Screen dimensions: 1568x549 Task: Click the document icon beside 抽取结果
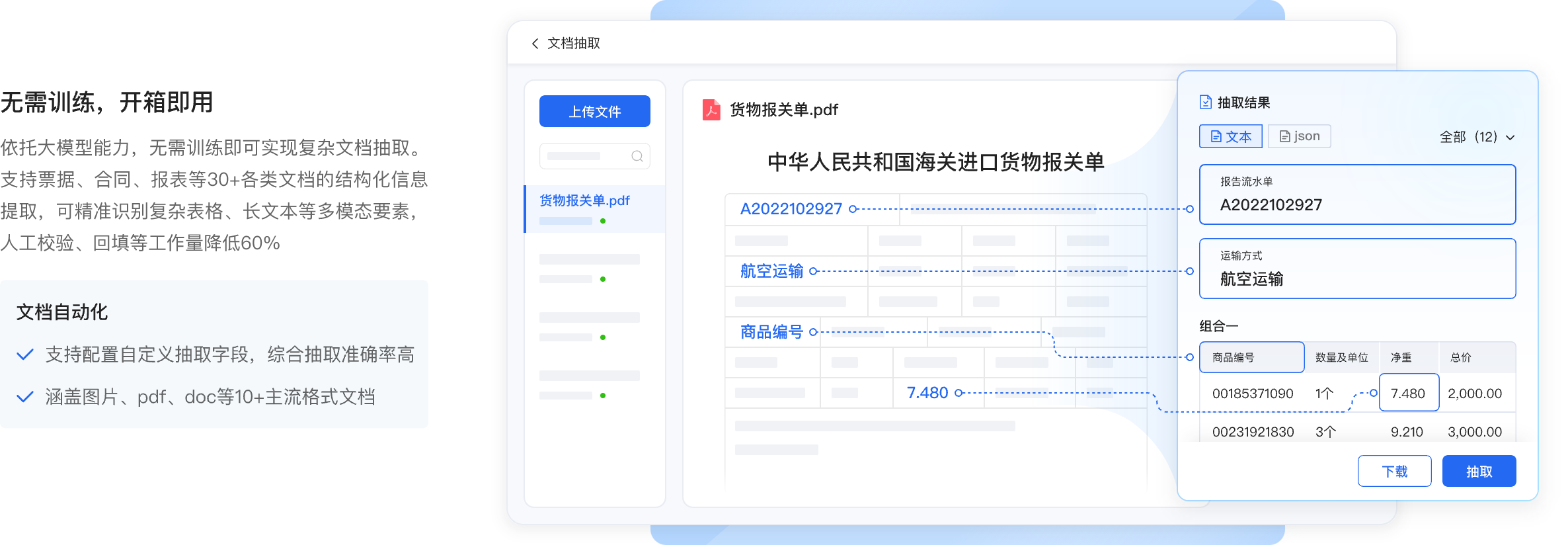point(1206,103)
